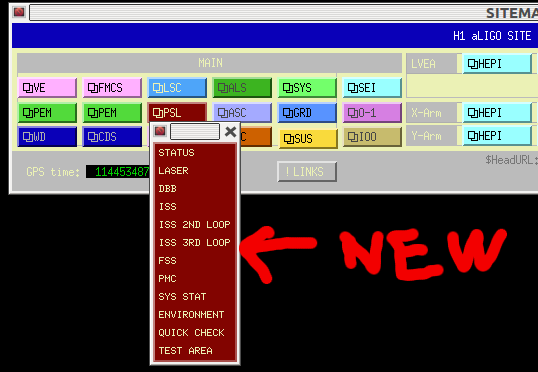Viewport: 538px width, 372px height.
Task: Open the ASC menu button
Action: [x=242, y=113]
